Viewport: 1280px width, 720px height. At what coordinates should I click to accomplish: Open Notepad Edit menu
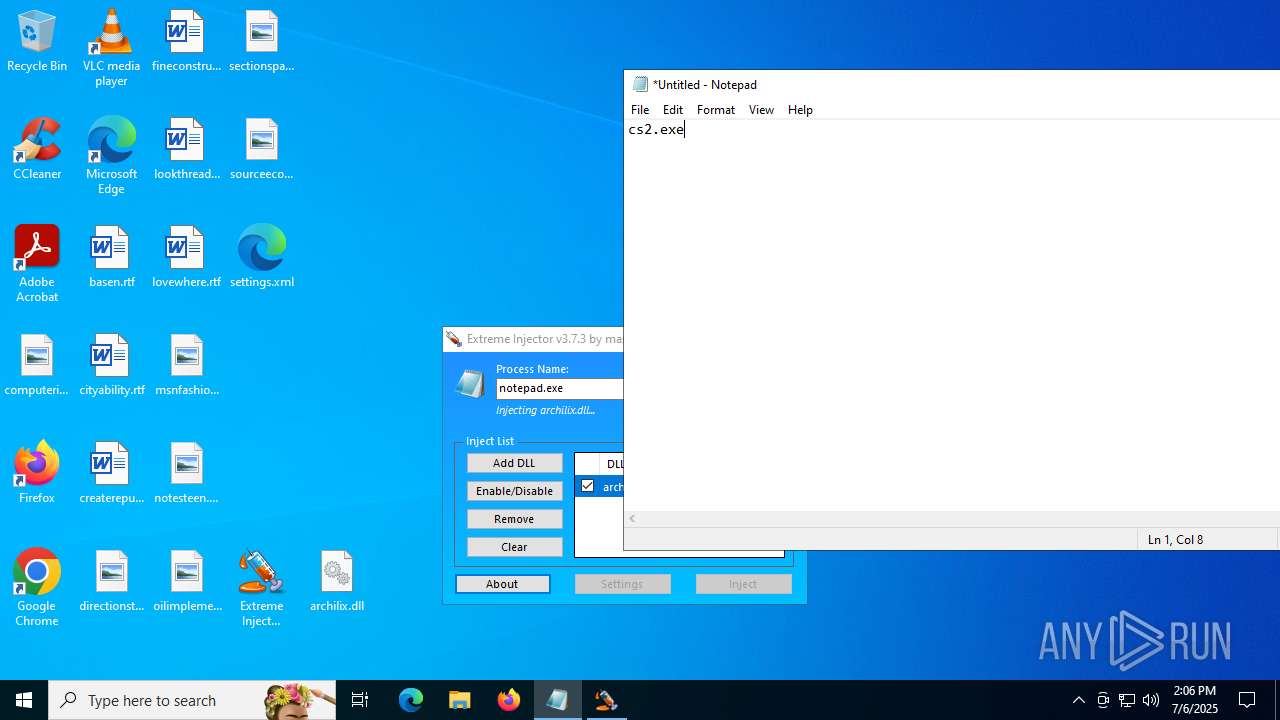(x=673, y=110)
